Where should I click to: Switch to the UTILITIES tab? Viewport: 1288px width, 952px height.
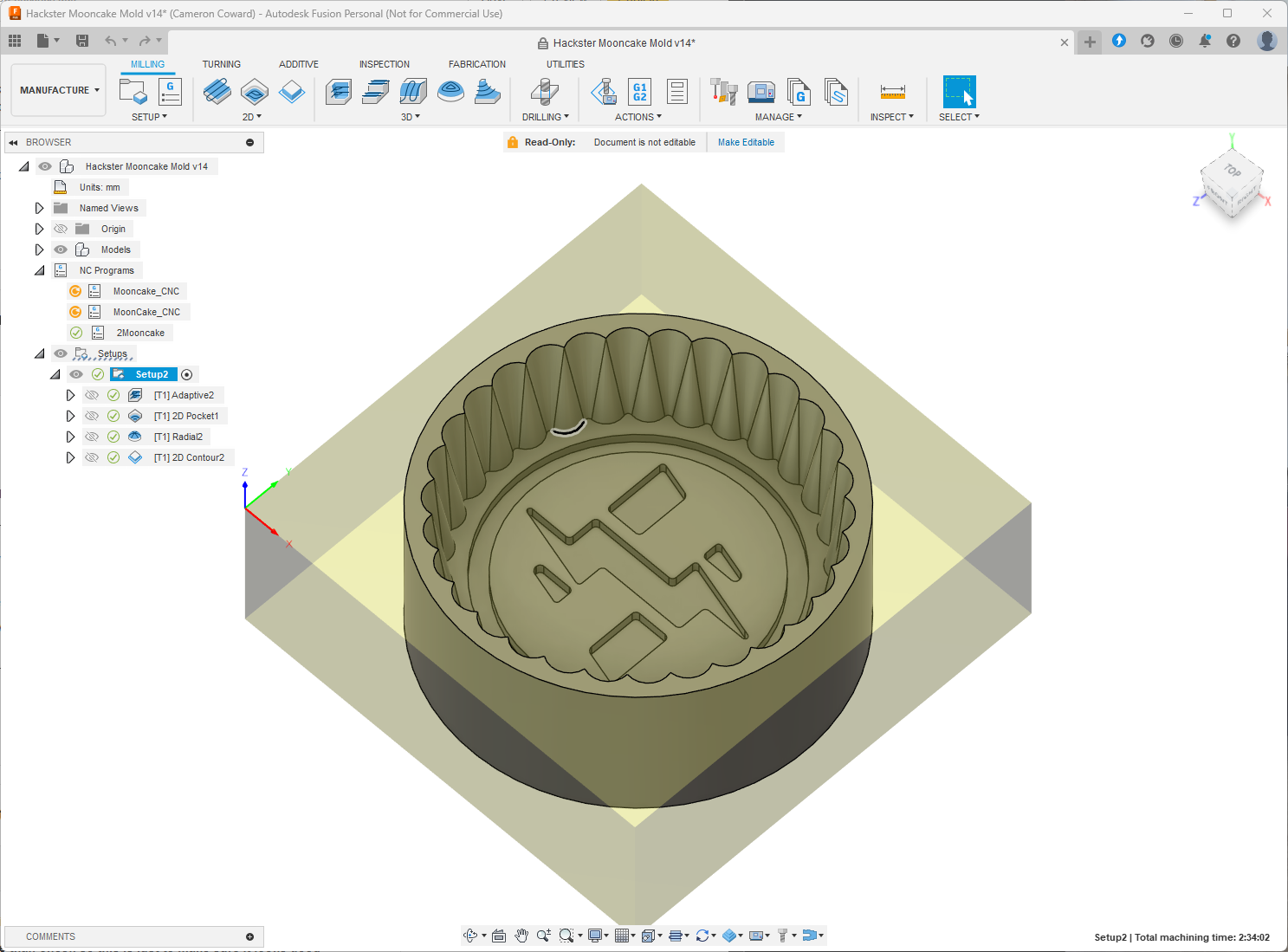566,64
